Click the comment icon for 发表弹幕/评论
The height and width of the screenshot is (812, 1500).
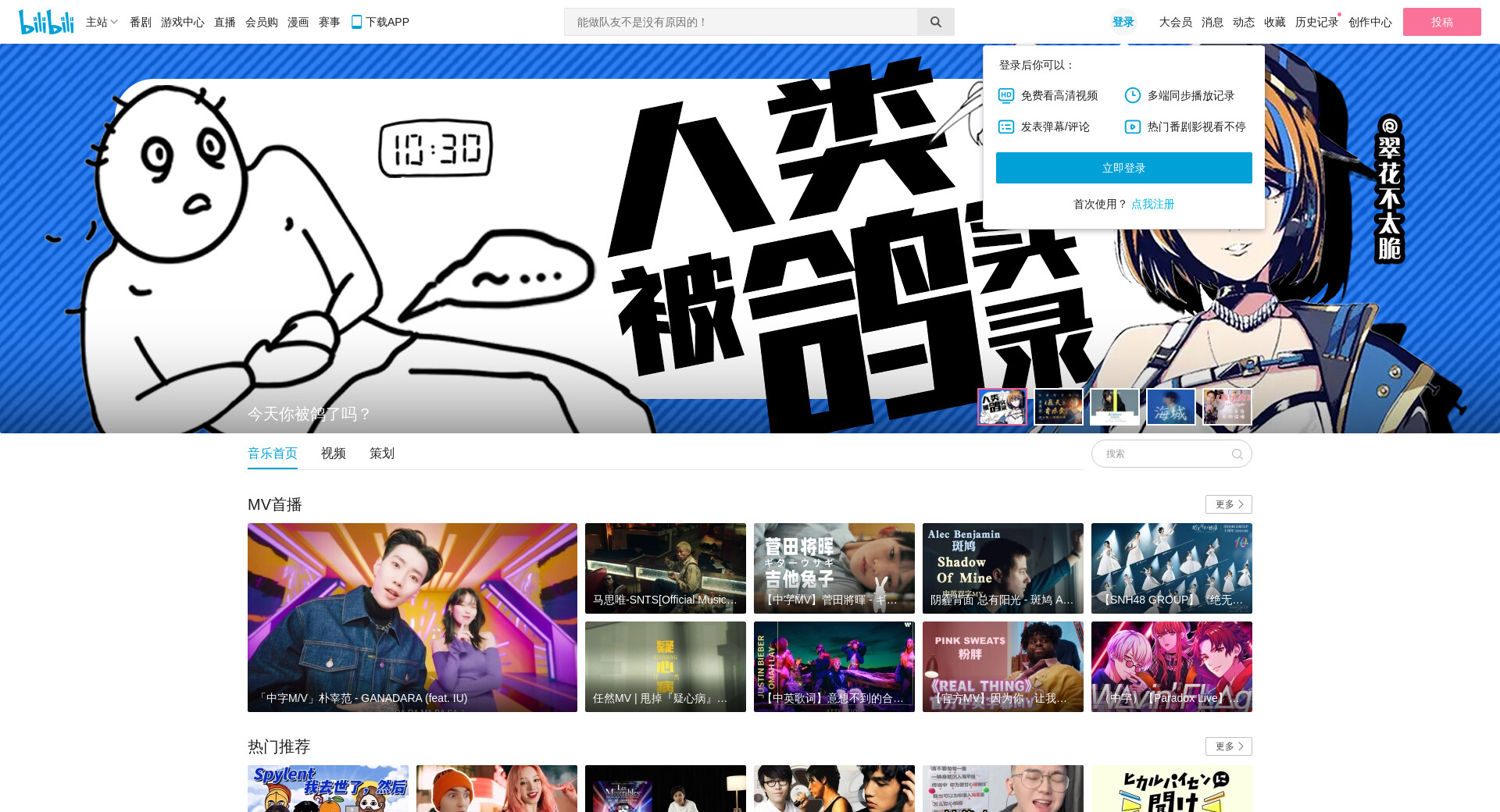click(1006, 126)
